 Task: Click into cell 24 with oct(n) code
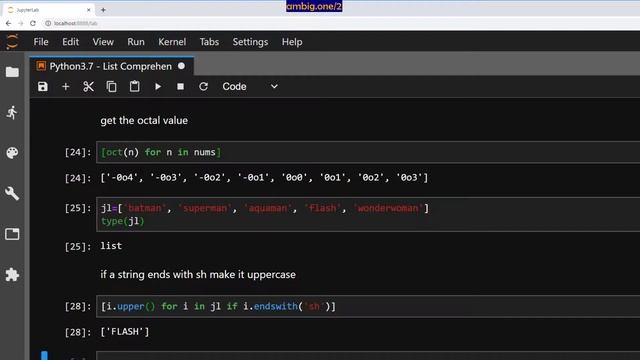pos(368,152)
